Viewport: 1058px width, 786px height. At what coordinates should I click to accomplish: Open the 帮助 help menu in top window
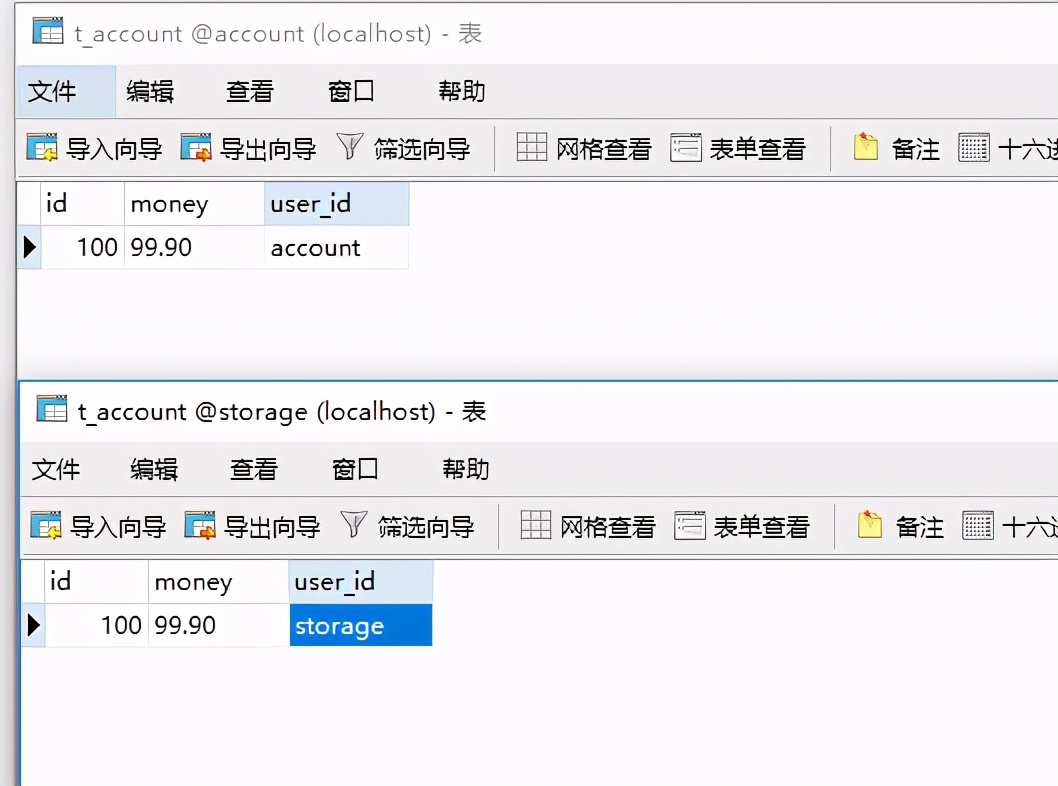[x=460, y=91]
